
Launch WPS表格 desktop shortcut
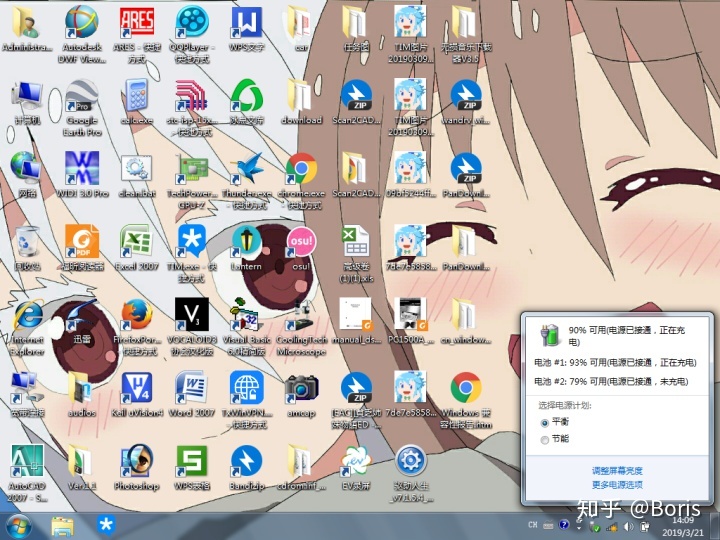point(191,461)
